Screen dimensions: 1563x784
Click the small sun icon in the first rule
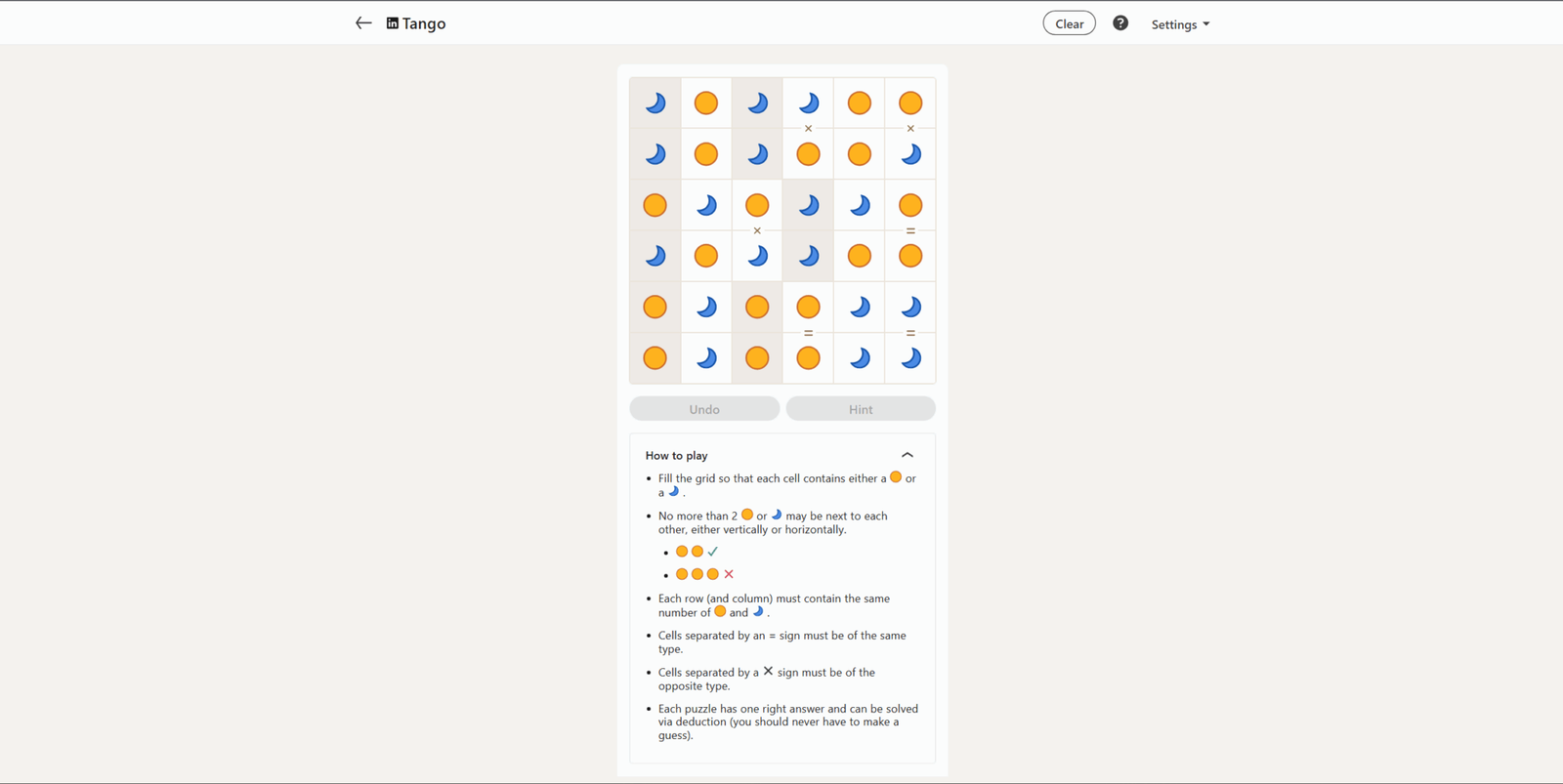click(896, 477)
